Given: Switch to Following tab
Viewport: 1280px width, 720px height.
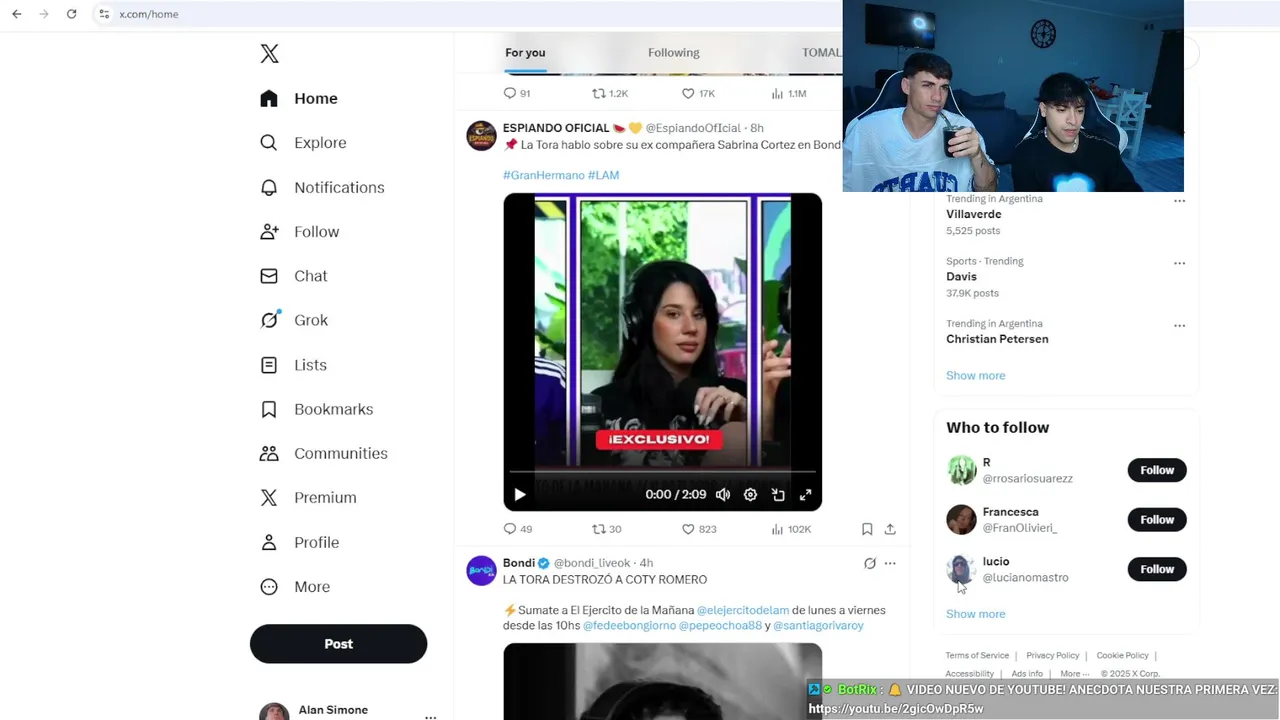Looking at the screenshot, I should 673,53.
